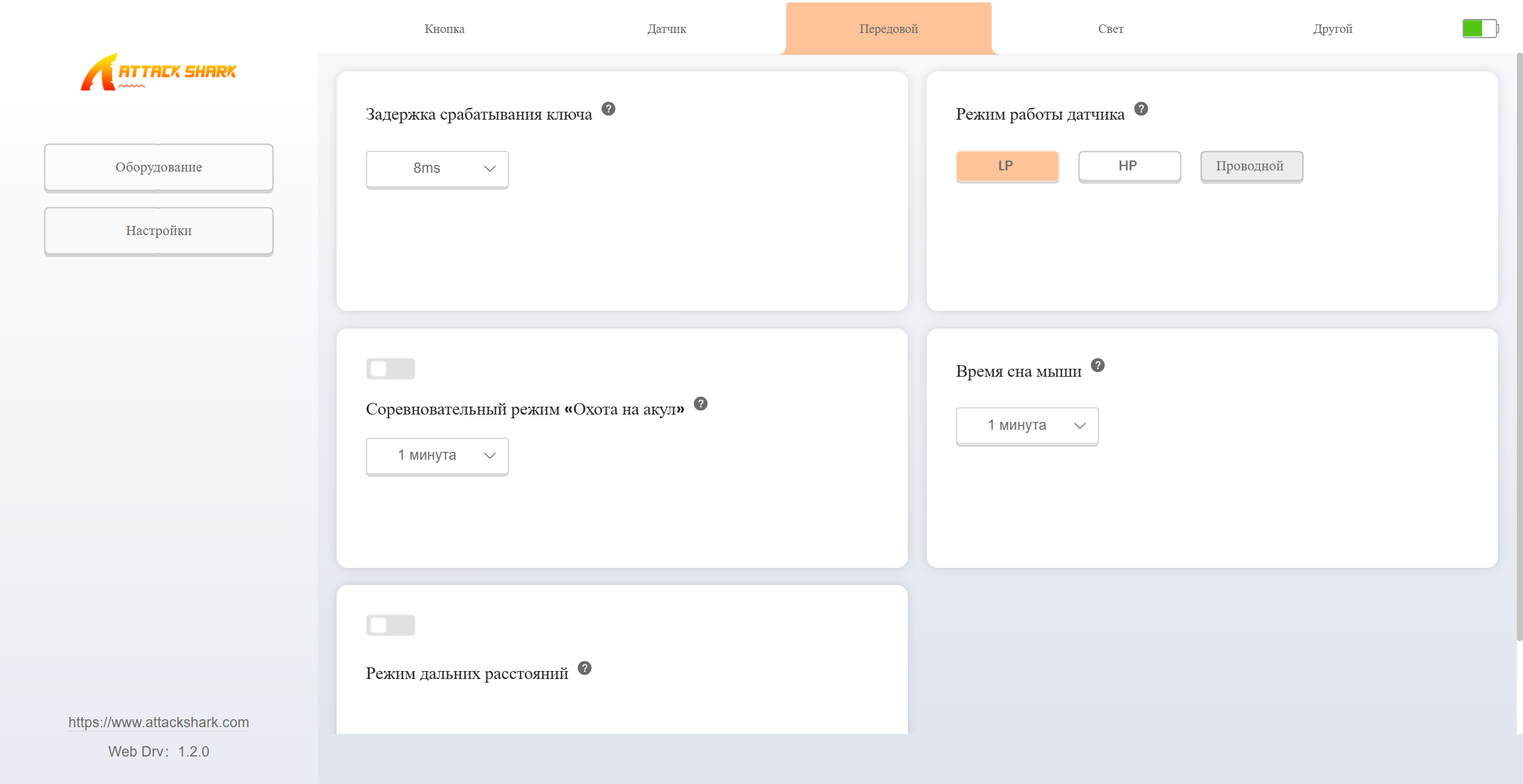The height and width of the screenshot is (784, 1523).
Task: Switch to the Кнопка tab
Action: click(x=444, y=29)
